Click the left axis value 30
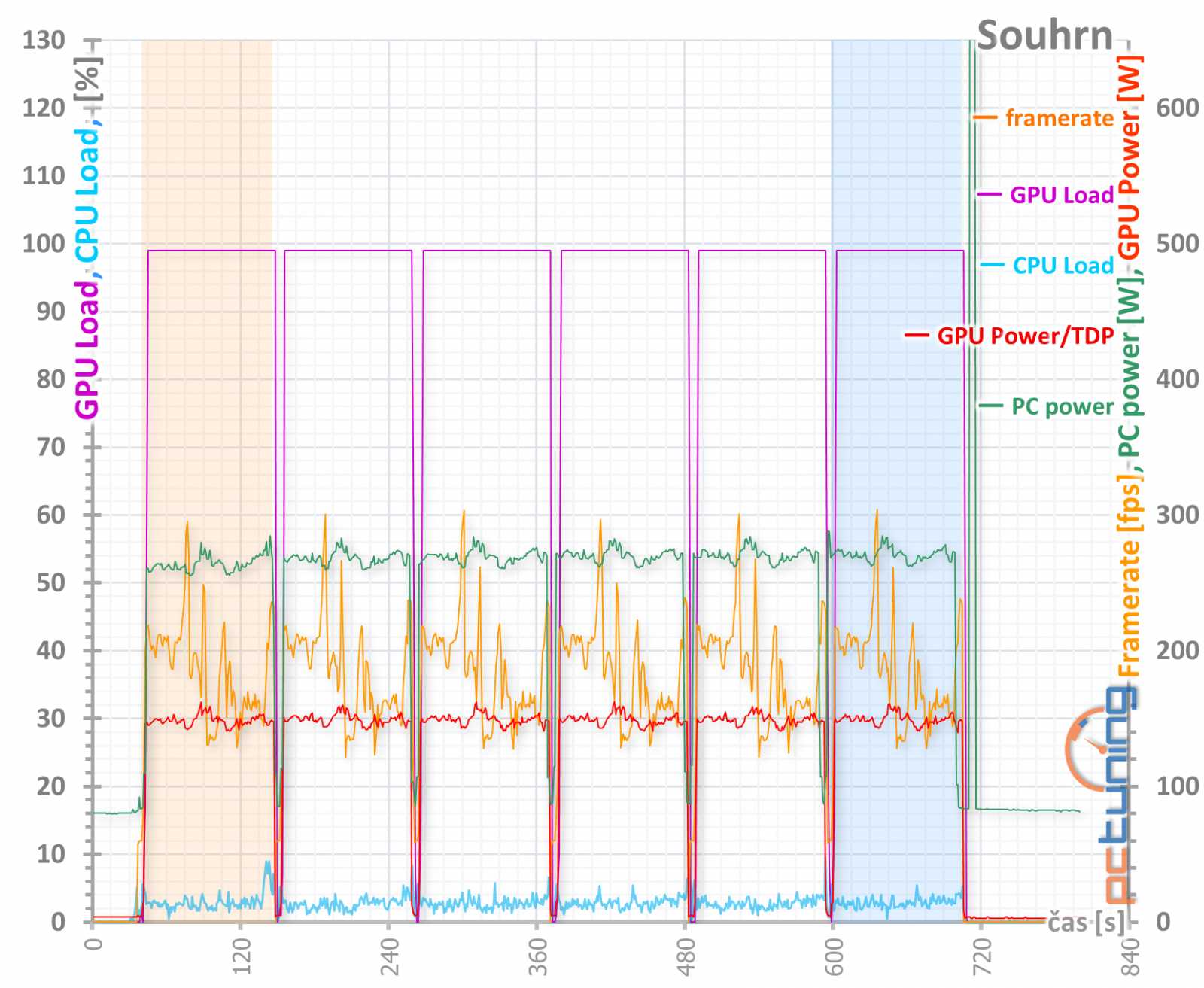1204x988 pixels. [x=50, y=718]
